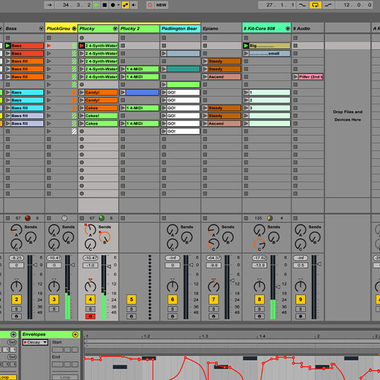
Task: Solo track 7 with its S button
Action: (x=214, y=309)
